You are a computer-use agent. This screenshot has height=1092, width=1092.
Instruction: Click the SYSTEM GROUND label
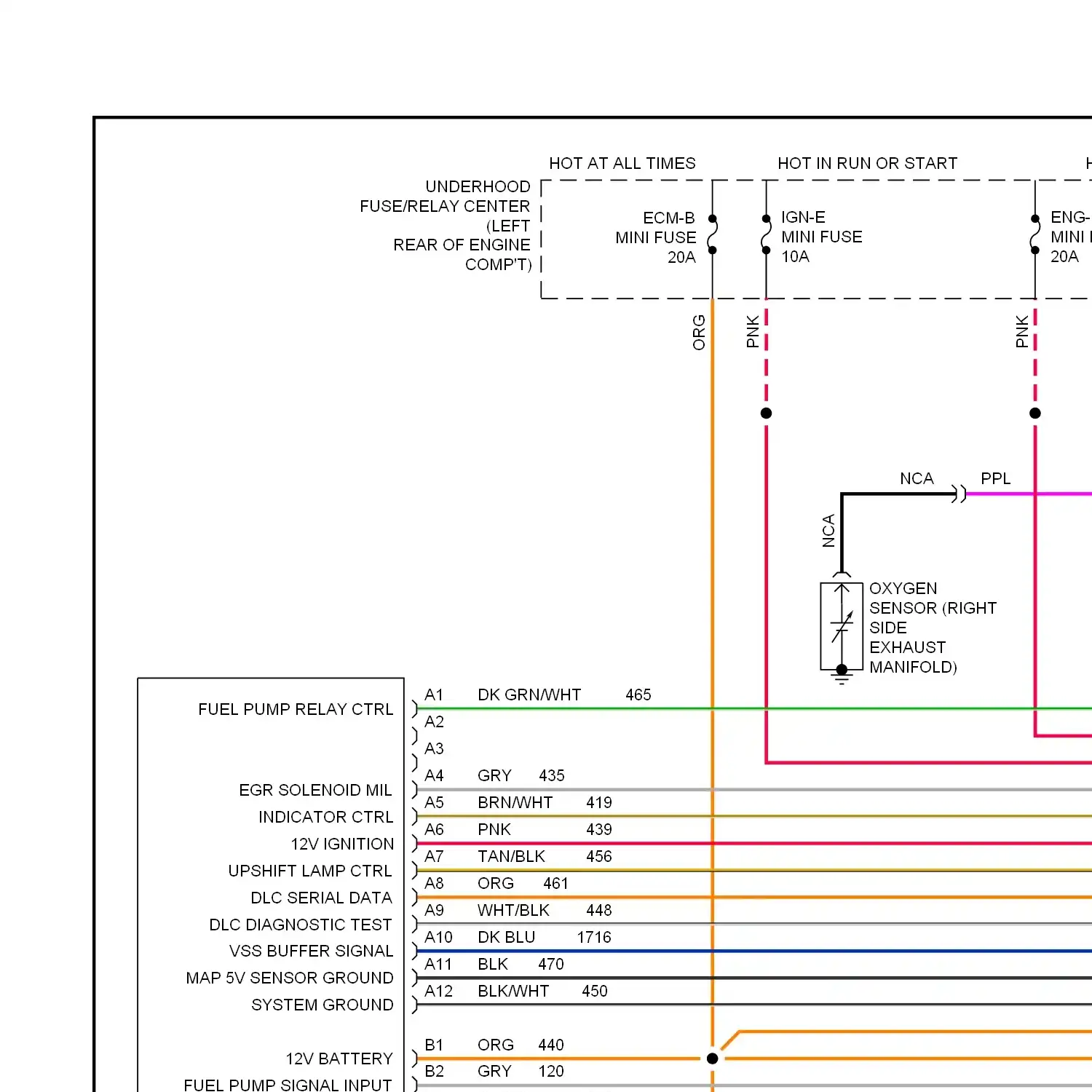[x=323, y=1005]
